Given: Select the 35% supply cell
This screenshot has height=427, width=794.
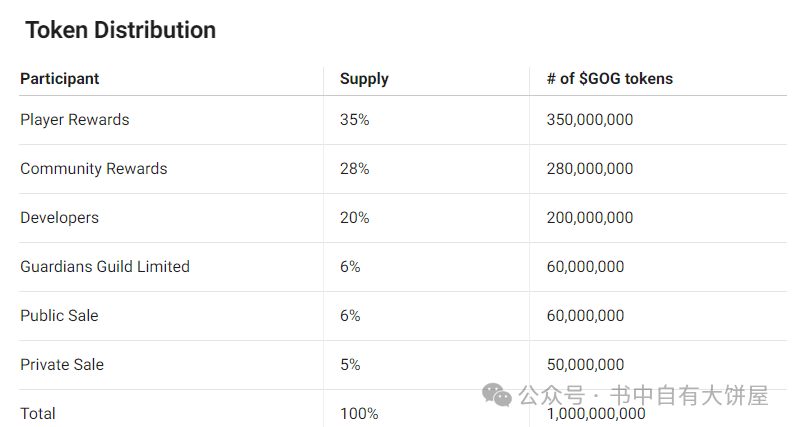Looking at the screenshot, I should (354, 120).
